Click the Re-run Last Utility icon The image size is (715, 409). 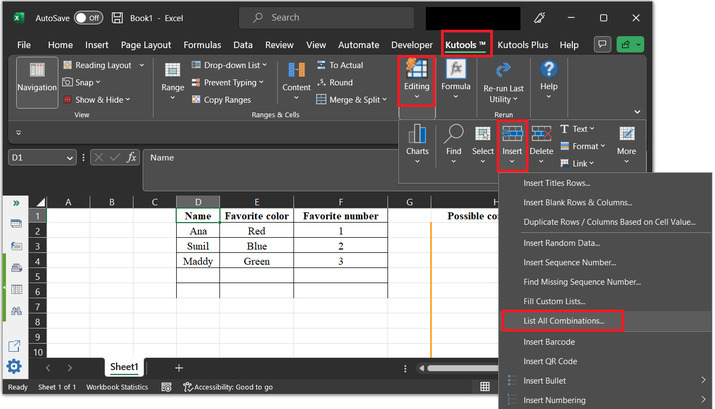(x=504, y=70)
